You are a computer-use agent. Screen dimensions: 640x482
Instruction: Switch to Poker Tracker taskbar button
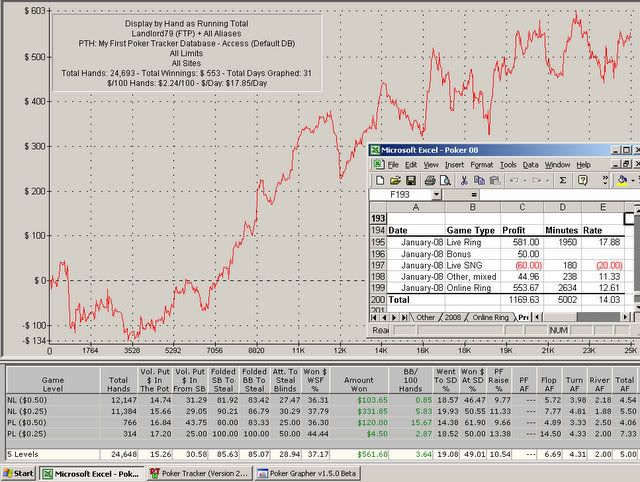pyautogui.click(x=200, y=474)
